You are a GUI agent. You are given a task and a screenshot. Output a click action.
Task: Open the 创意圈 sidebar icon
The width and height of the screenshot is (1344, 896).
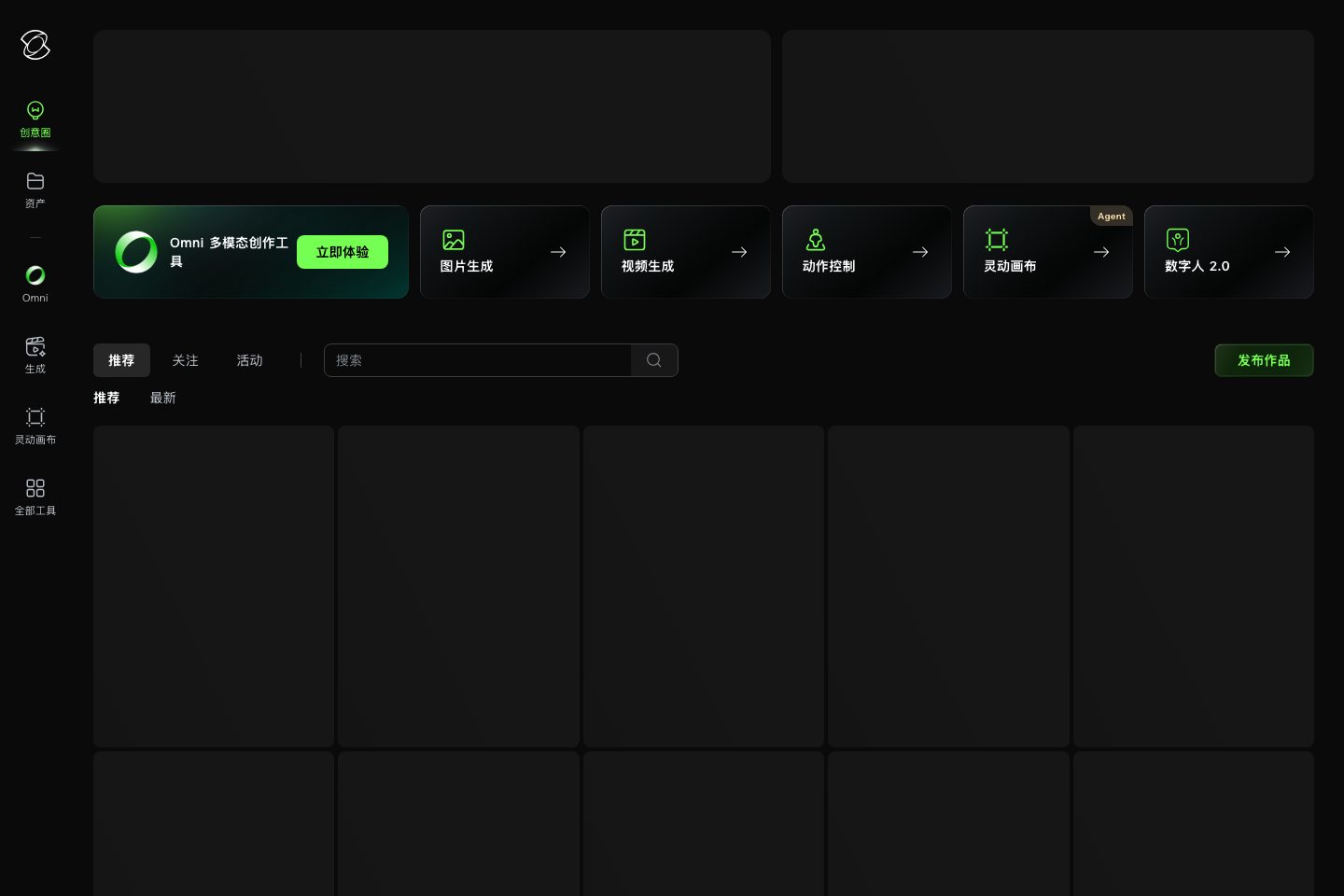(x=35, y=111)
